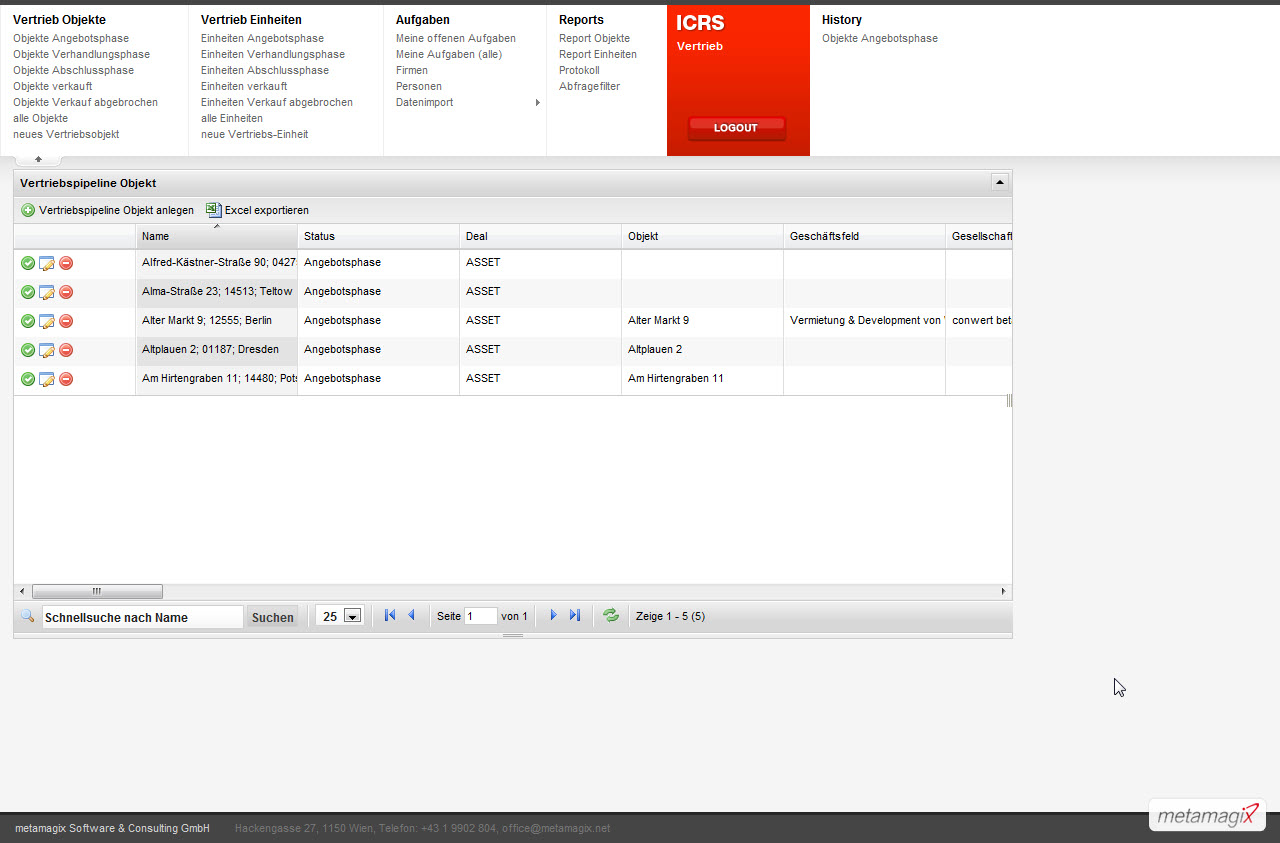
Task: Open Abfragefilter menu item
Action: (x=589, y=86)
